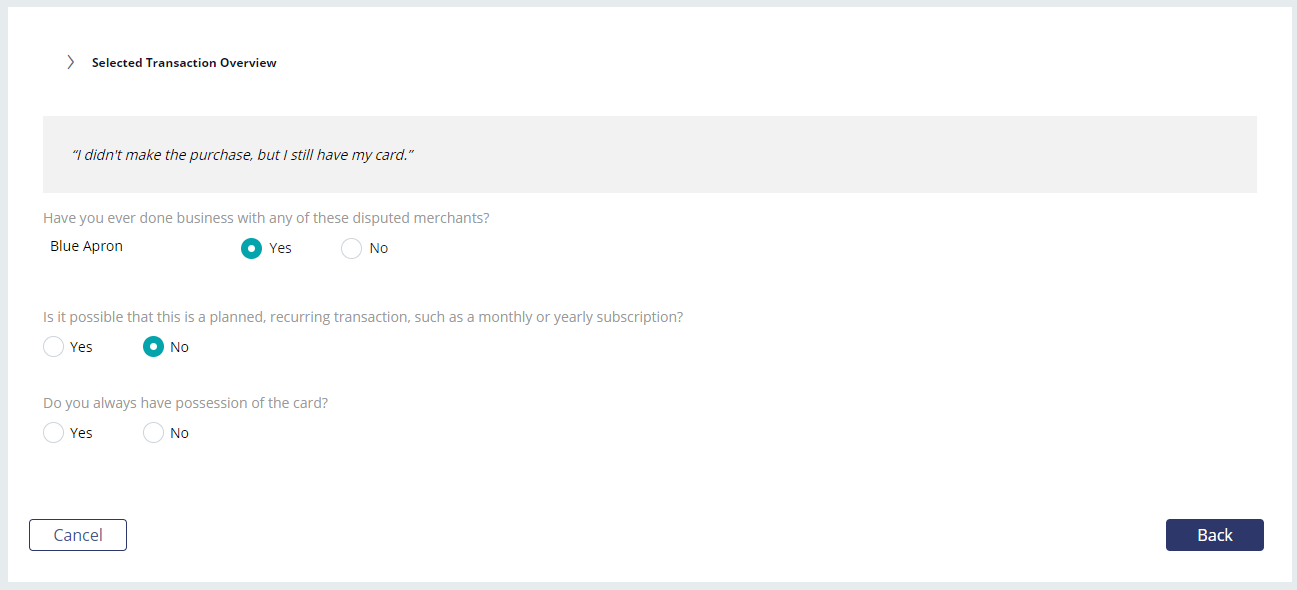The width and height of the screenshot is (1297, 590).
Task: Click 'No' label text under card possession question
Action: [179, 433]
